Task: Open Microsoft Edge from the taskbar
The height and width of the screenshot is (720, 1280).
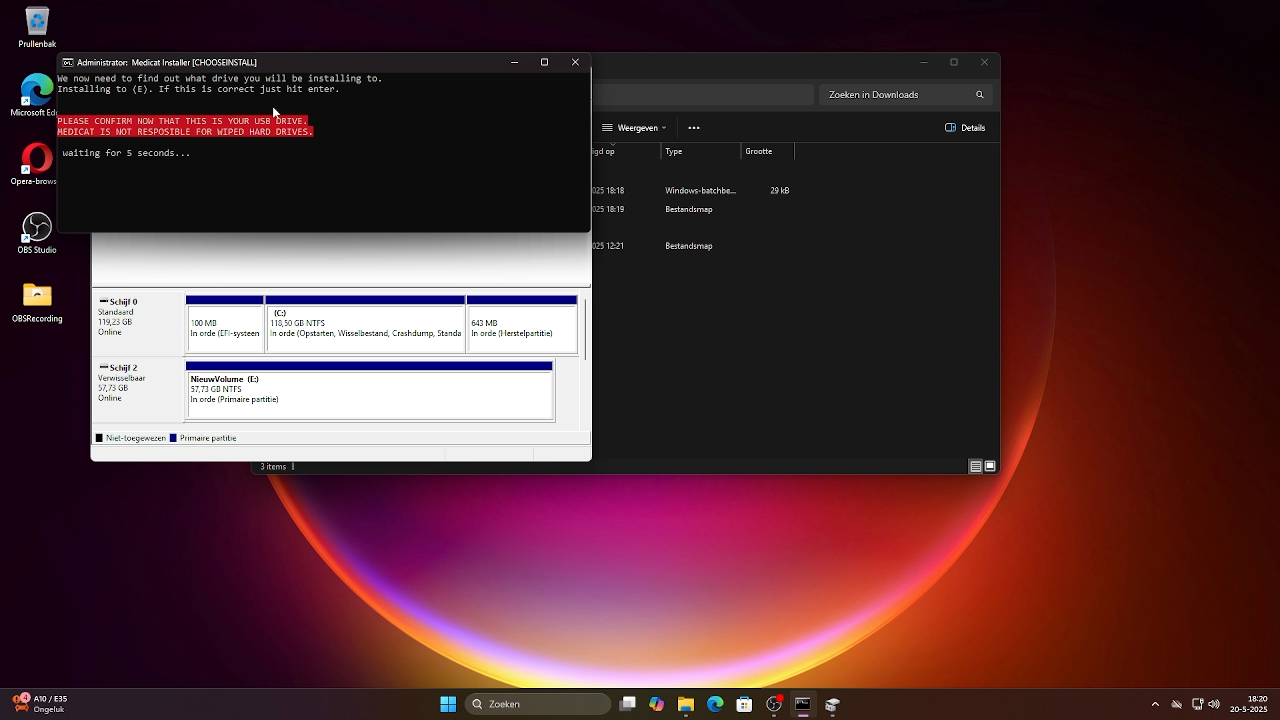Action: (x=715, y=704)
